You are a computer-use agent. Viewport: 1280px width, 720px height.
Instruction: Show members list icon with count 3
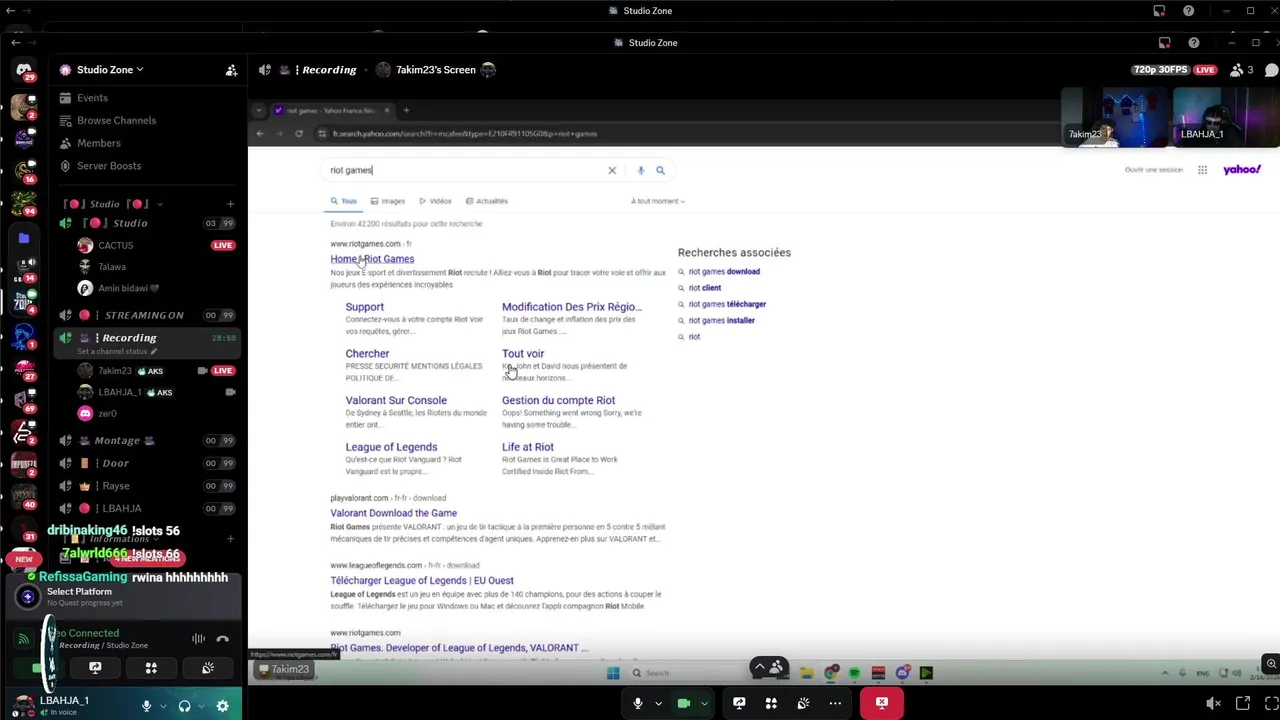(x=1241, y=70)
